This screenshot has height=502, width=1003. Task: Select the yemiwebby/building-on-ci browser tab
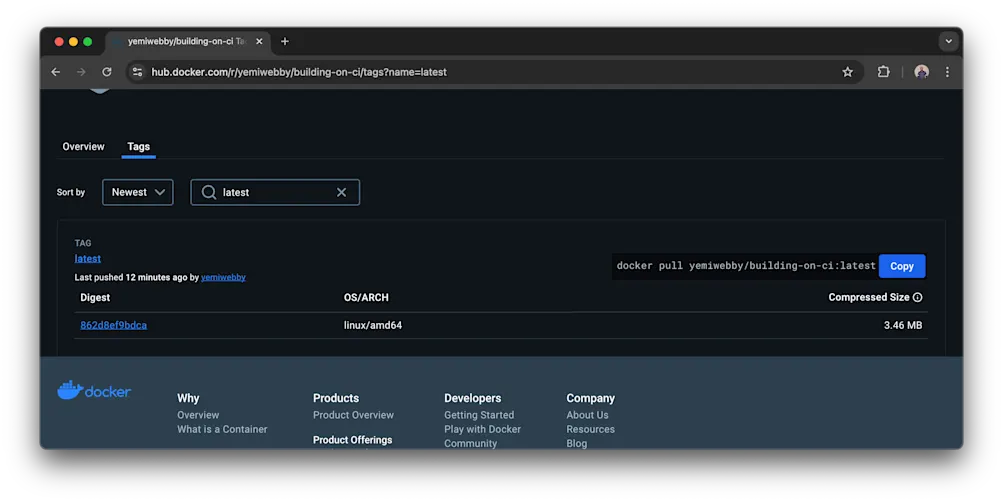(x=187, y=42)
